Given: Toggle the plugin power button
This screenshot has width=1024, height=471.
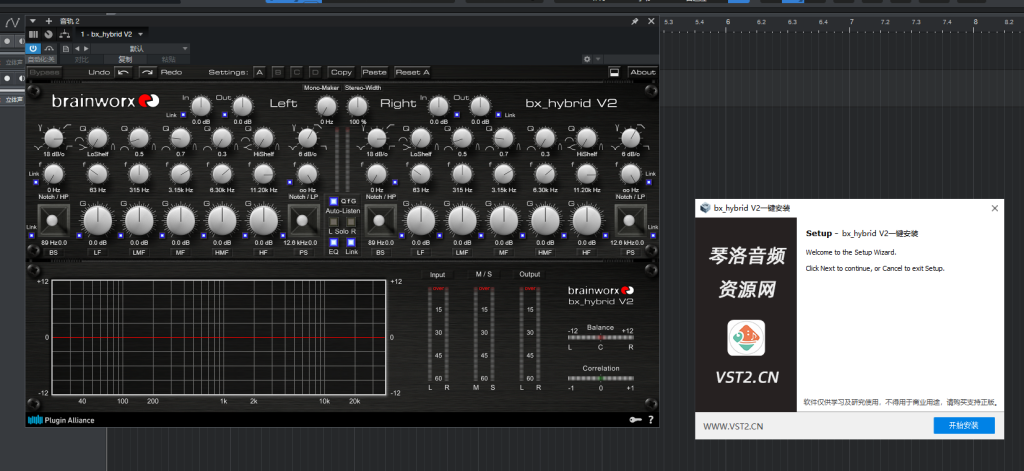Looking at the screenshot, I should 33,48.
